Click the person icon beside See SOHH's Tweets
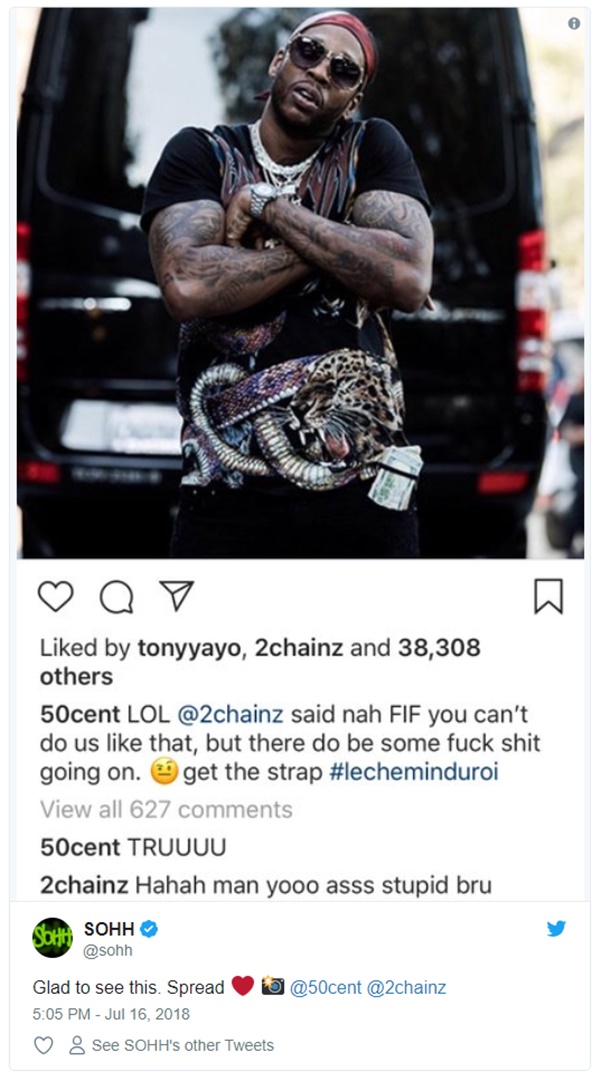 tap(77, 1046)
